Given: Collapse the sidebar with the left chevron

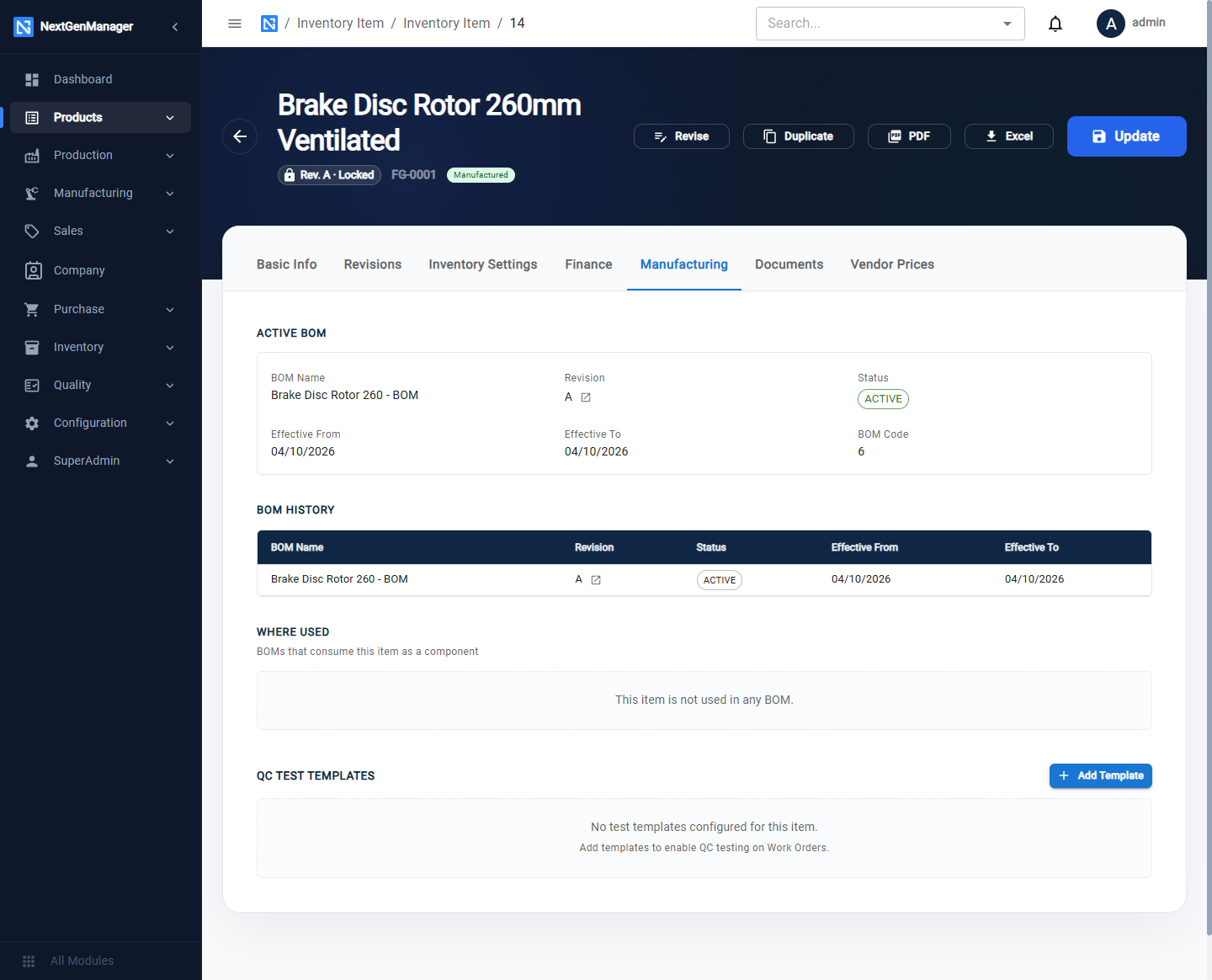Looking at the screenshot, I should click(175, 27).
